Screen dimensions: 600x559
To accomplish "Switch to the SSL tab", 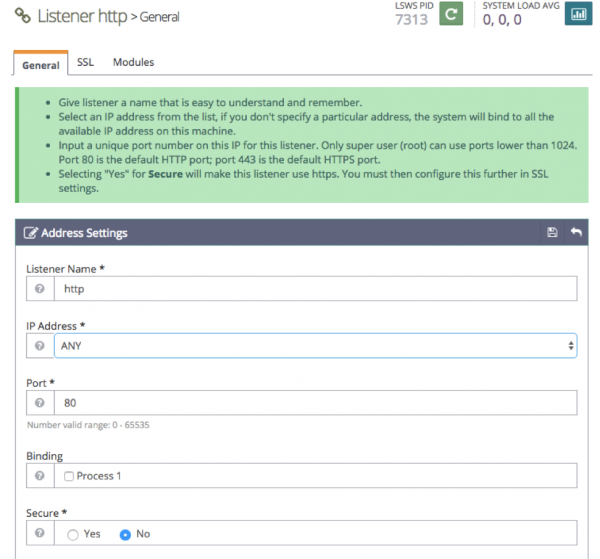I will coord(85,62).
